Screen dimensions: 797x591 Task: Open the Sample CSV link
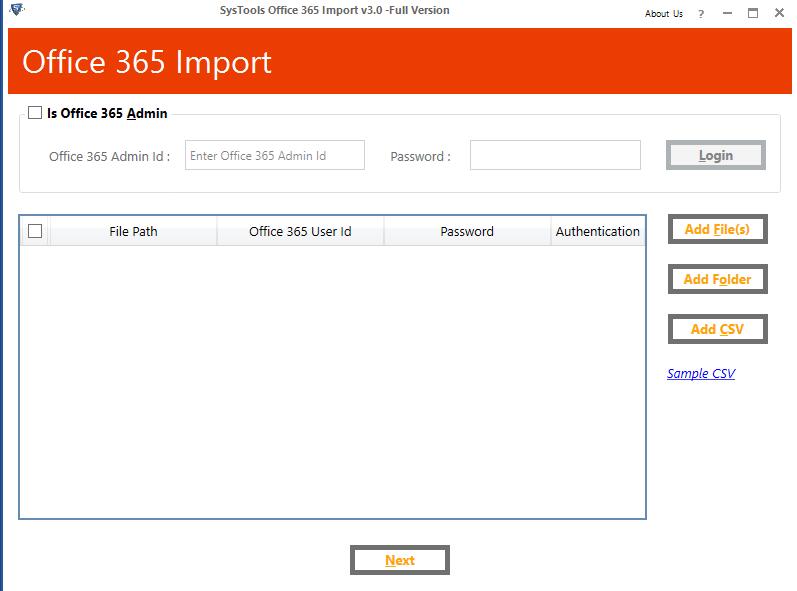701,374
